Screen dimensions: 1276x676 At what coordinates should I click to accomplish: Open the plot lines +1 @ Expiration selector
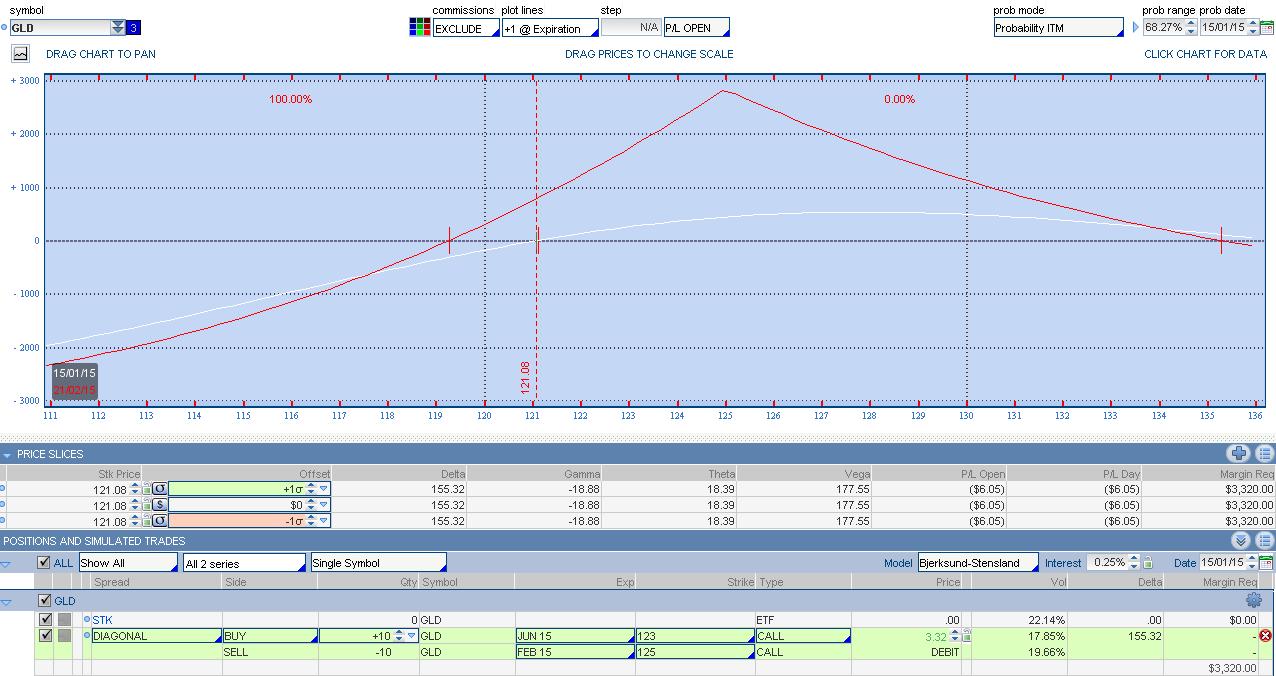pyautogui.click(x=549, y=28)
